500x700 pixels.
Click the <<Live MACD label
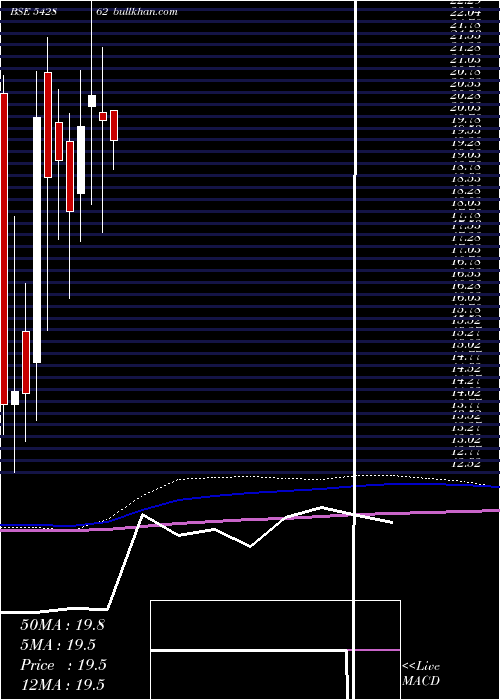[x=421, y=674]
